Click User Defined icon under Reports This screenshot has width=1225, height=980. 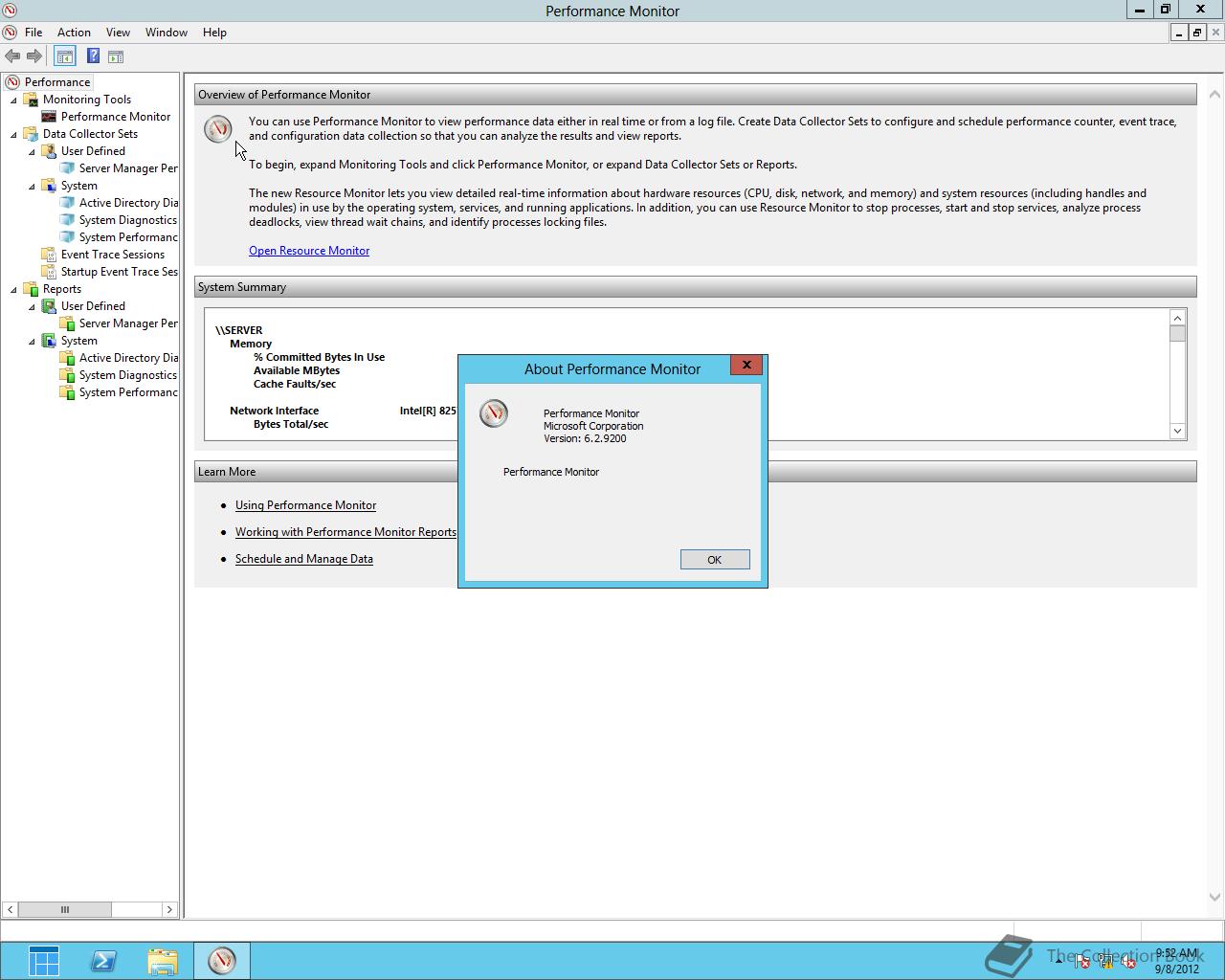pyautogui.click(x=49, y=306)
